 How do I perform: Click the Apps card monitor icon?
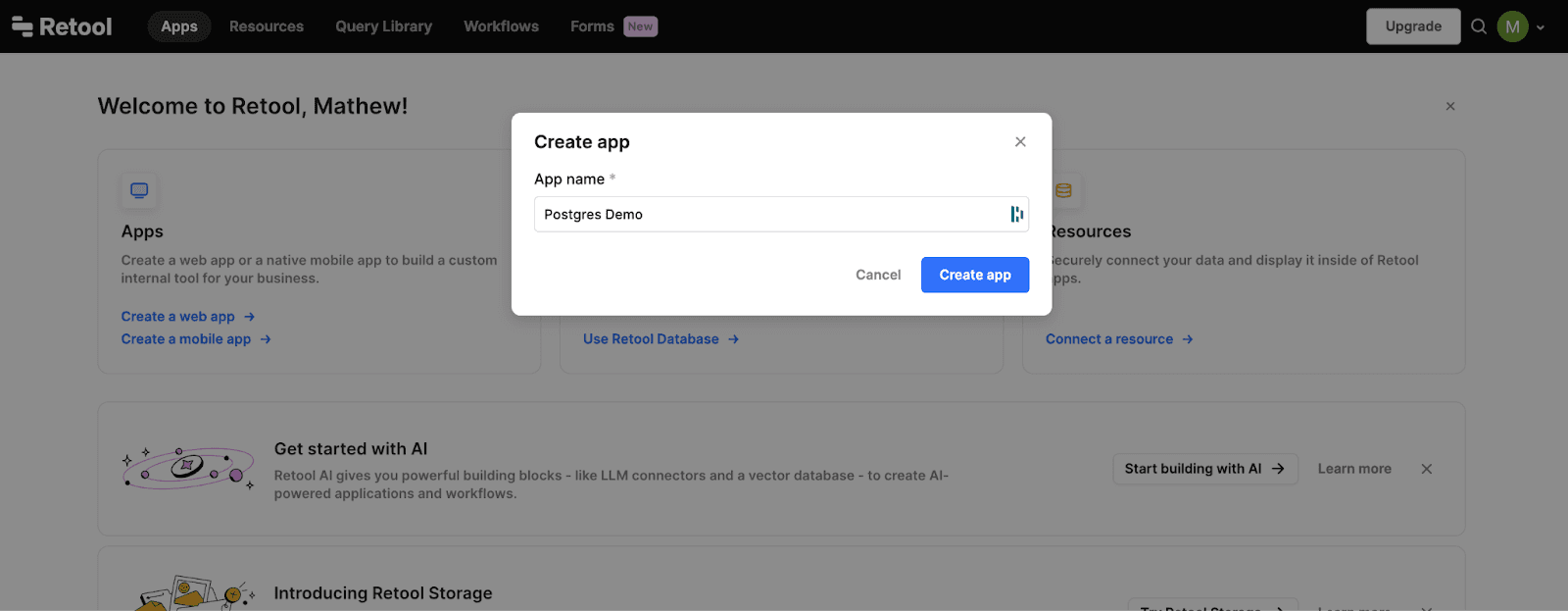click(139, 190)
